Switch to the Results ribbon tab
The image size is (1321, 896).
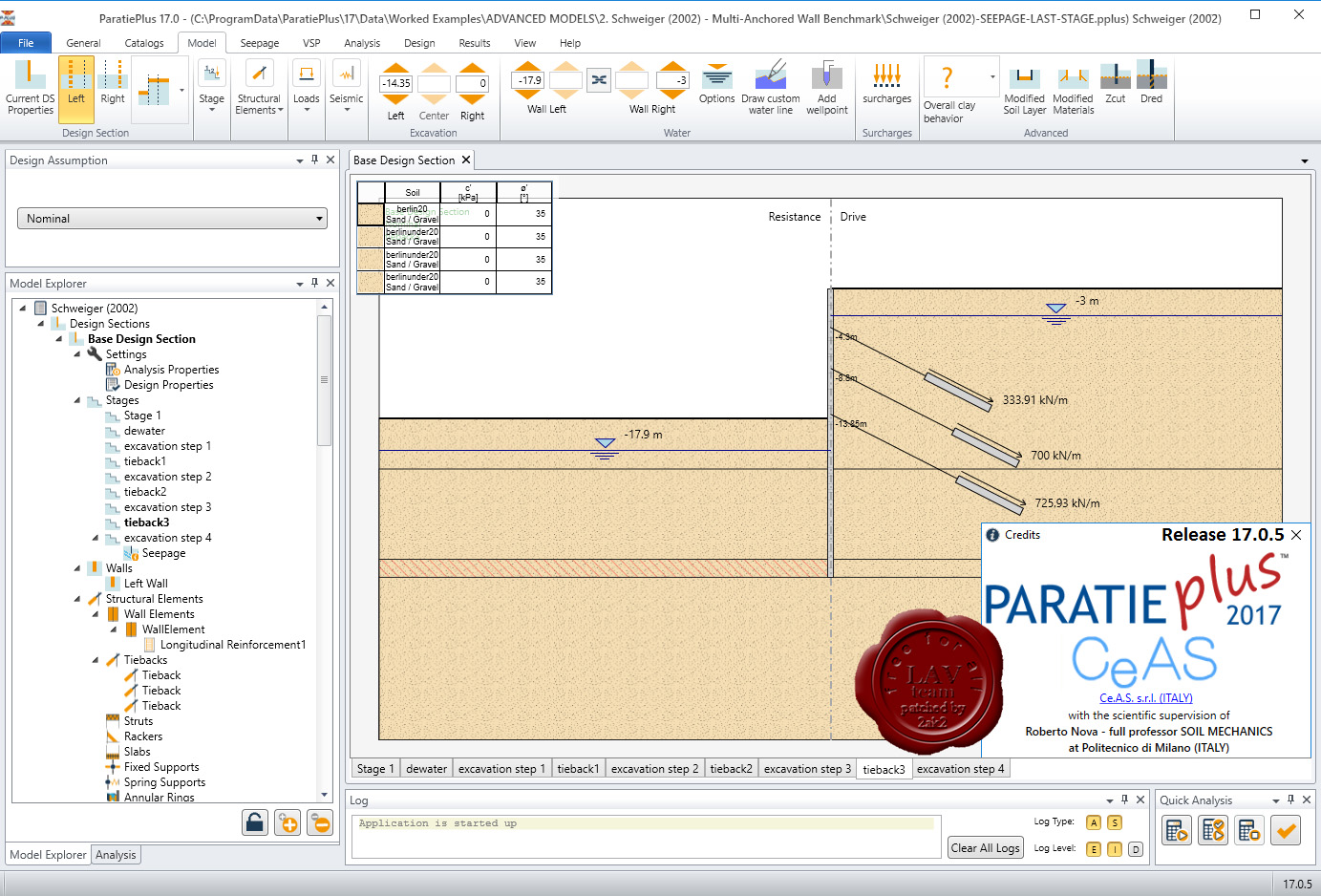tap(475, 43)
